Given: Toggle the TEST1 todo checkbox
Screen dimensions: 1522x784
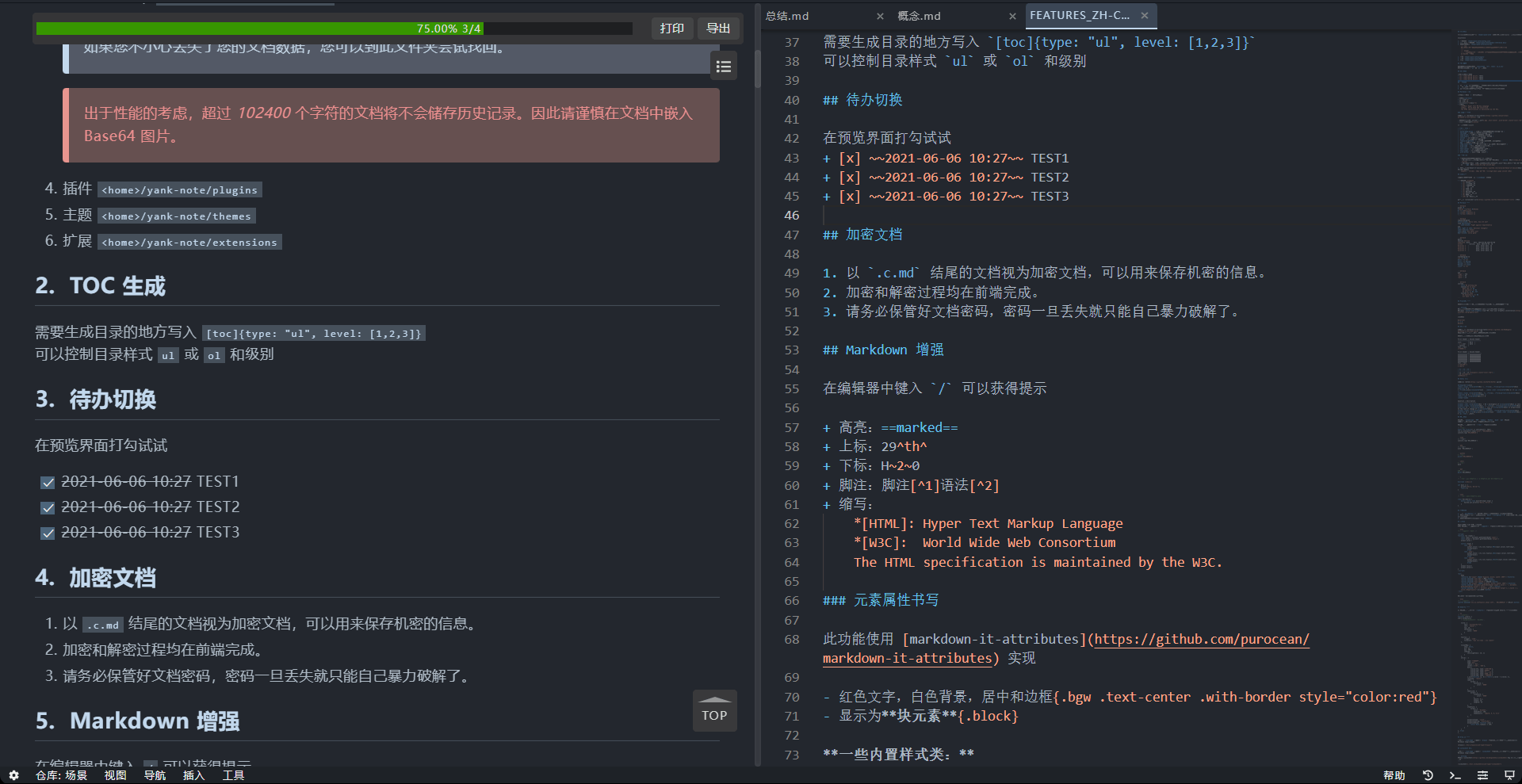Looking at the screenshot, I should click(x=48, y=483).
